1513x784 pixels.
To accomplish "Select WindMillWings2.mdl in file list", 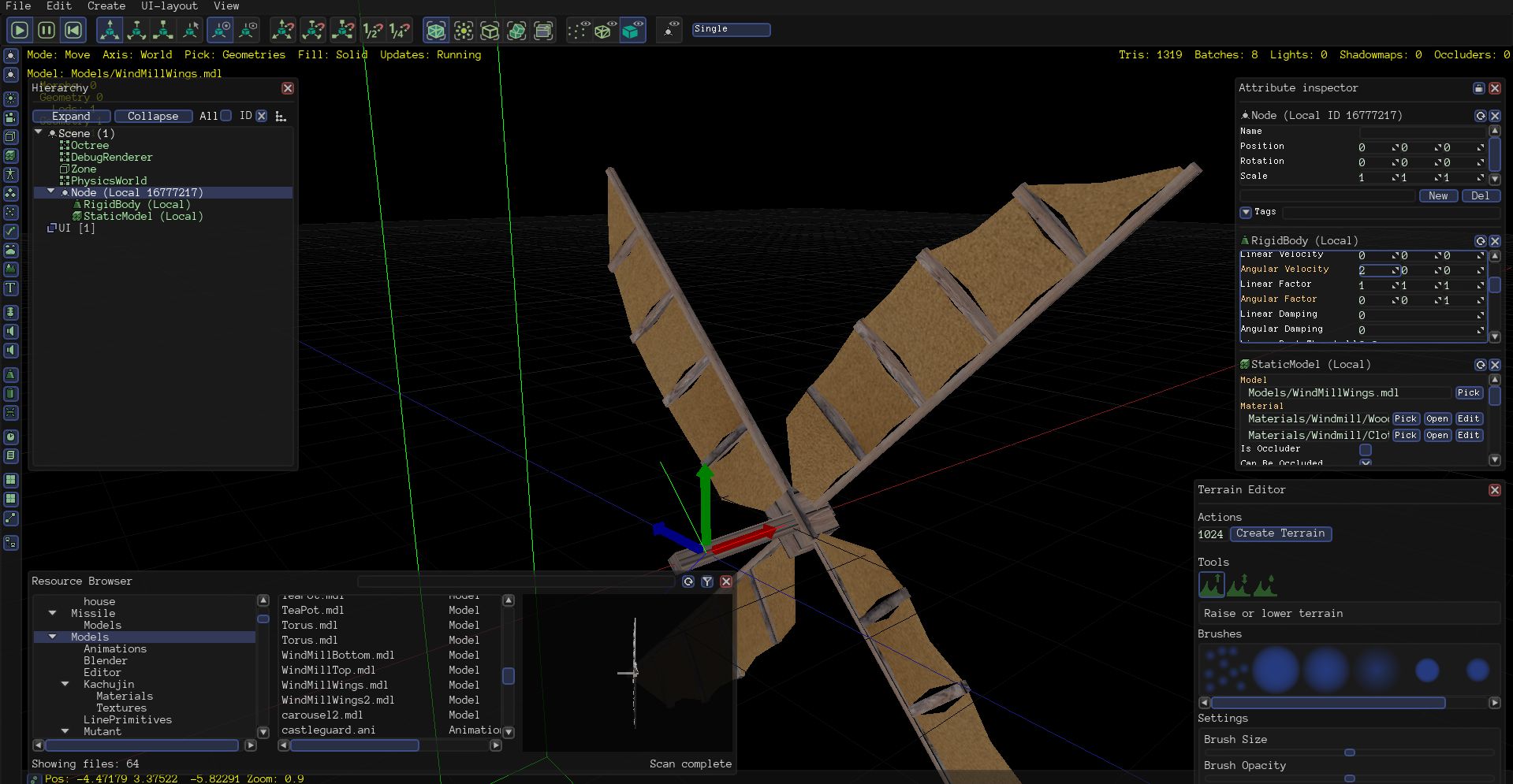I will click(x=338, y=700).
